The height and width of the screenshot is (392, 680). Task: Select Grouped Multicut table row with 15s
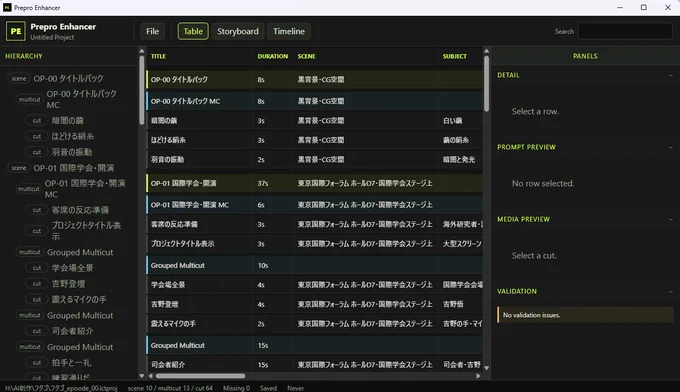314,345
